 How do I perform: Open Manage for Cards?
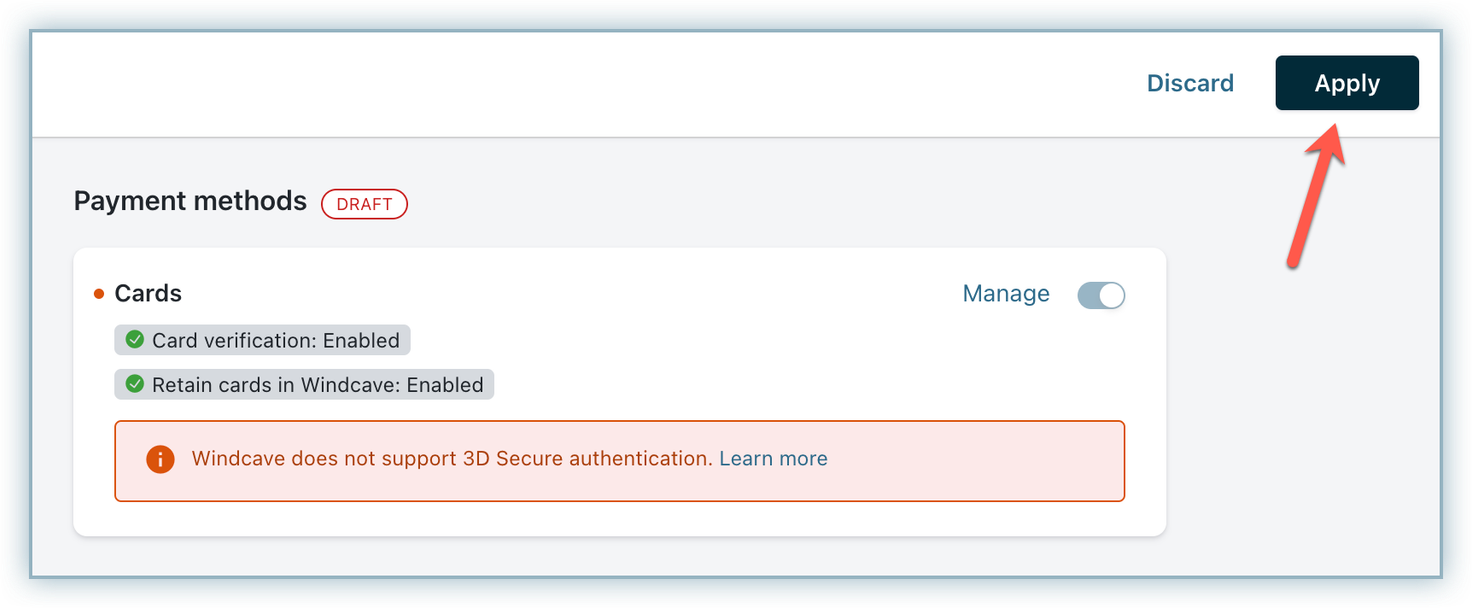[1005, 294]
